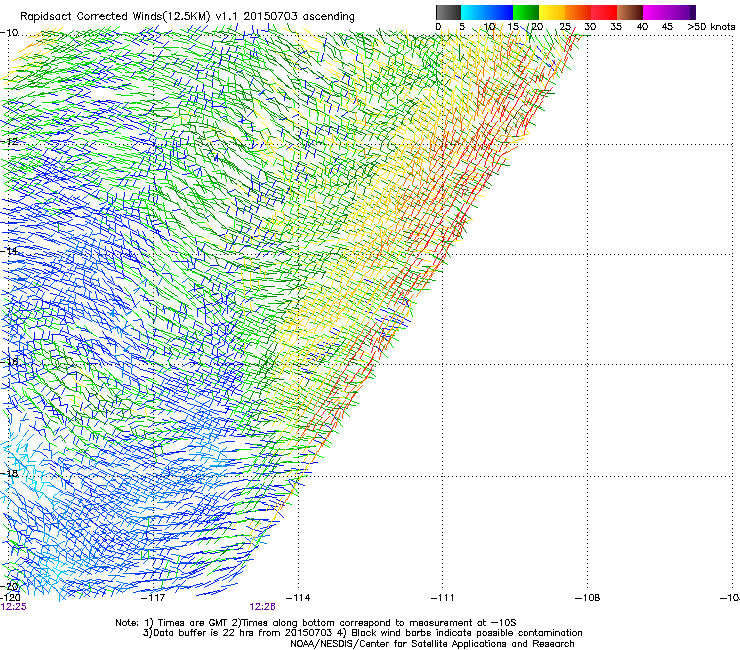Click the orange 25-30 knots color segment
Viewport: 740px width, 650px height.
click(578, 12)
